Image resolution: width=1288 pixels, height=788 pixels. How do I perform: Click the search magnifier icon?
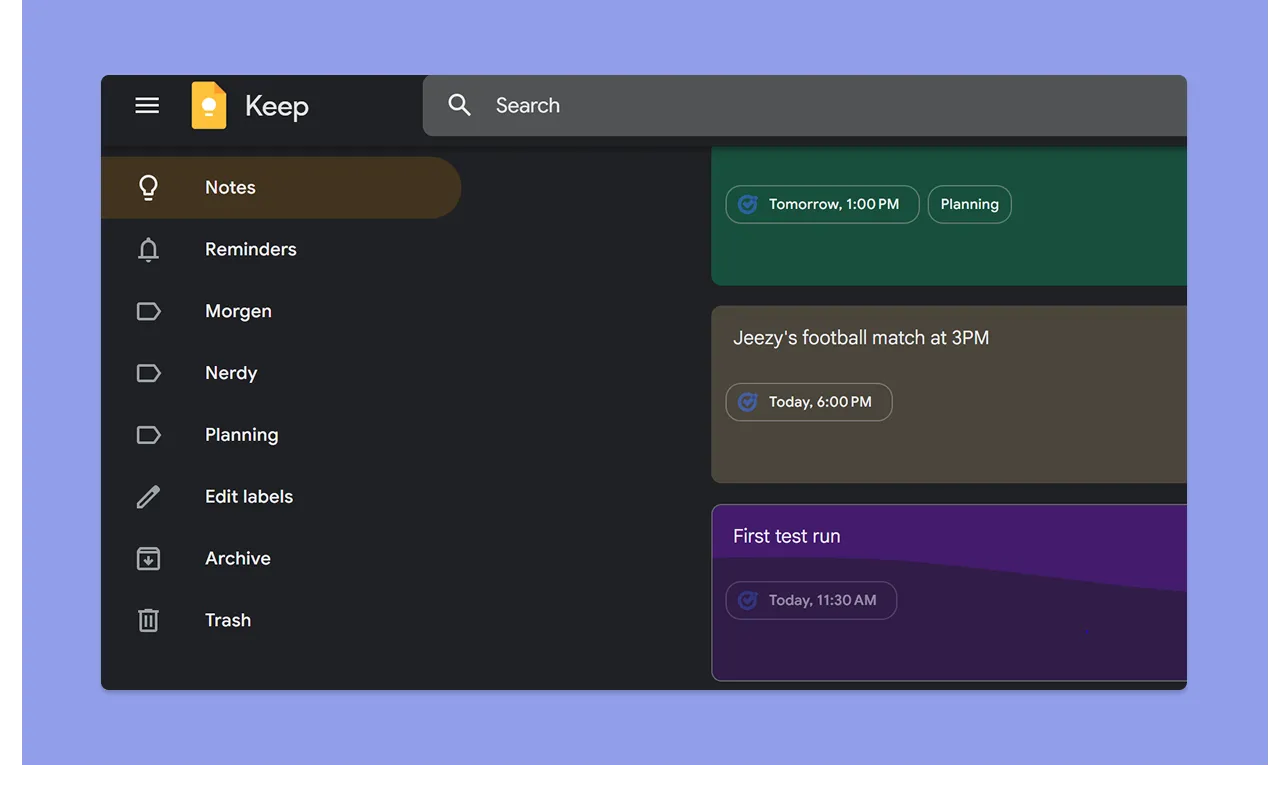pos(459,104)
